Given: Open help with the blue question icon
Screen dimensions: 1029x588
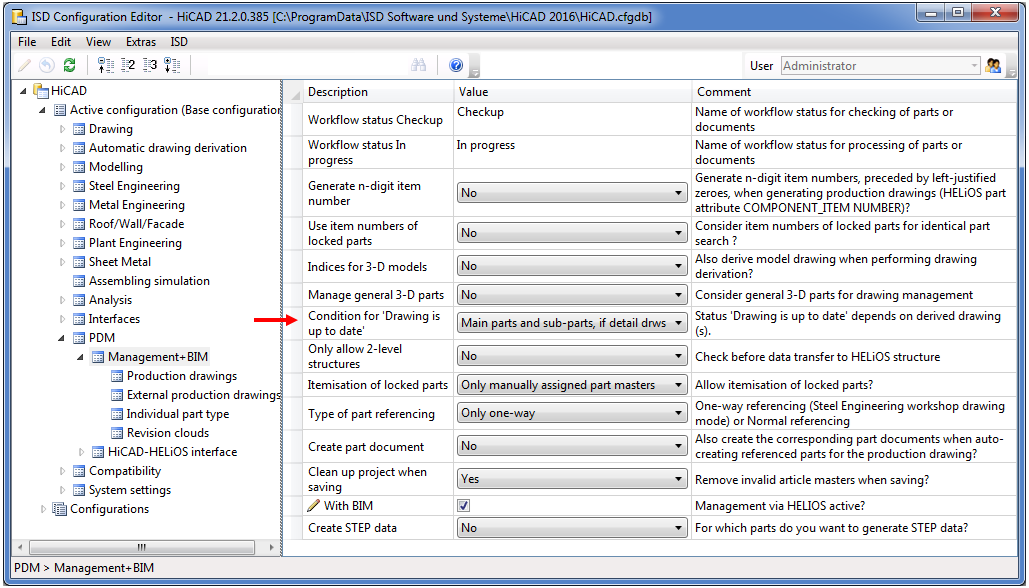Looking at the screenshot, I should (456, 65).
